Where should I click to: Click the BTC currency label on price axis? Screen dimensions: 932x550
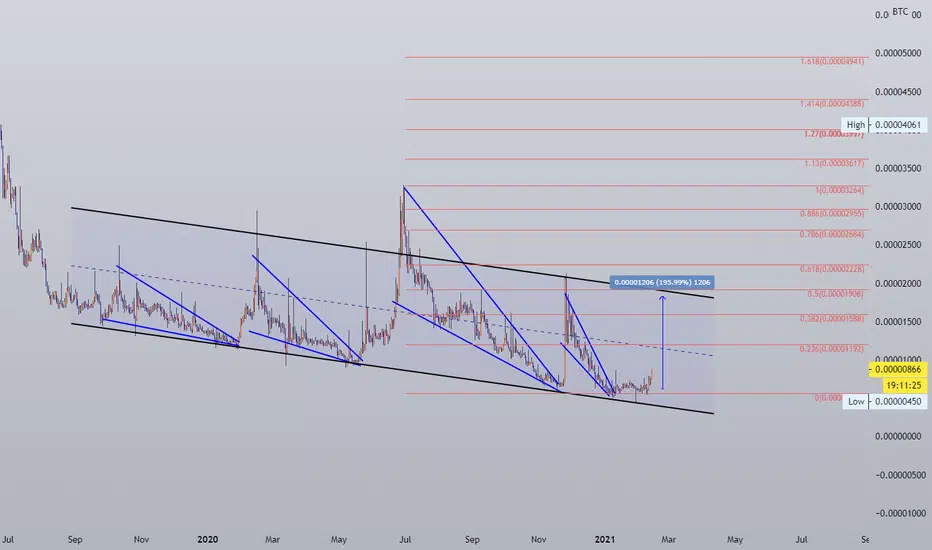(900, 12)
